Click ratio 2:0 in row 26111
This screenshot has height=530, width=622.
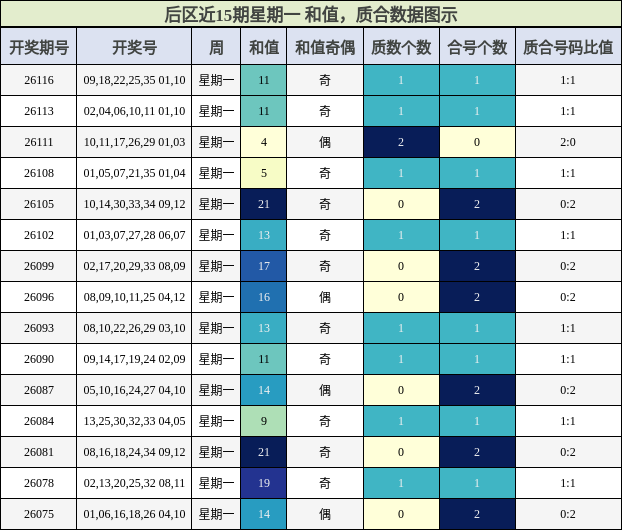[x=568, y=142]
